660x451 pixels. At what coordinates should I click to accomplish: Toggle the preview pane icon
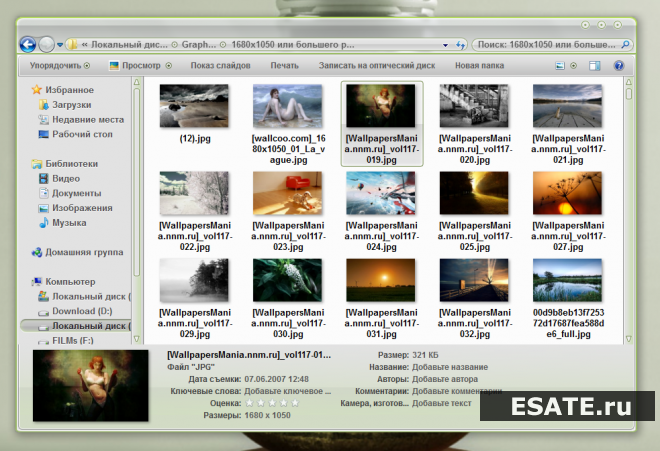(595, 66)
